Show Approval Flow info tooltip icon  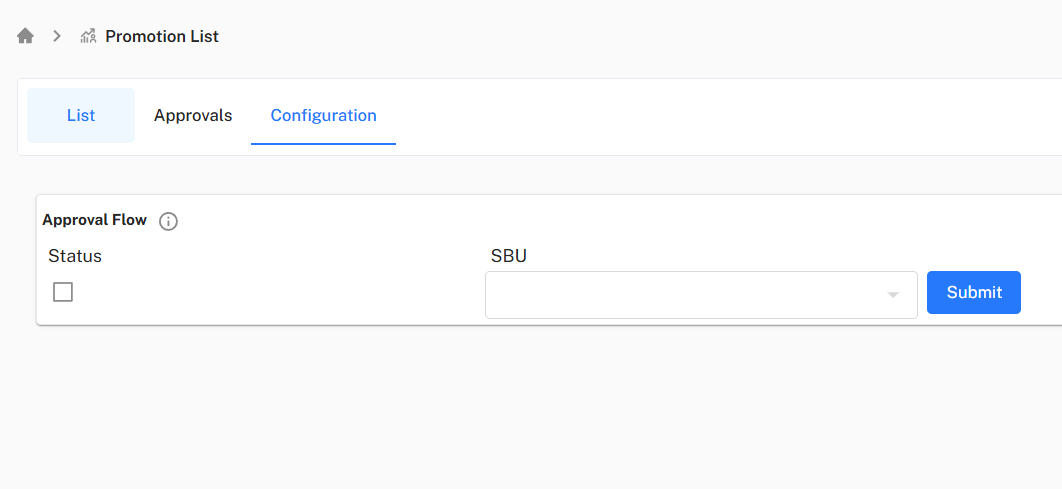(x=169, y=221)
